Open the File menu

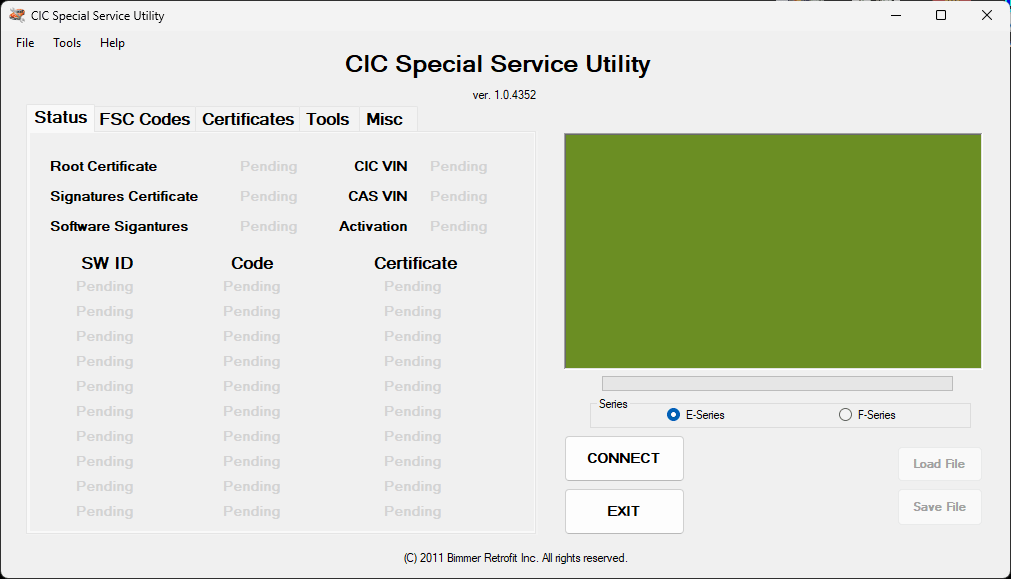coord(25,43)
